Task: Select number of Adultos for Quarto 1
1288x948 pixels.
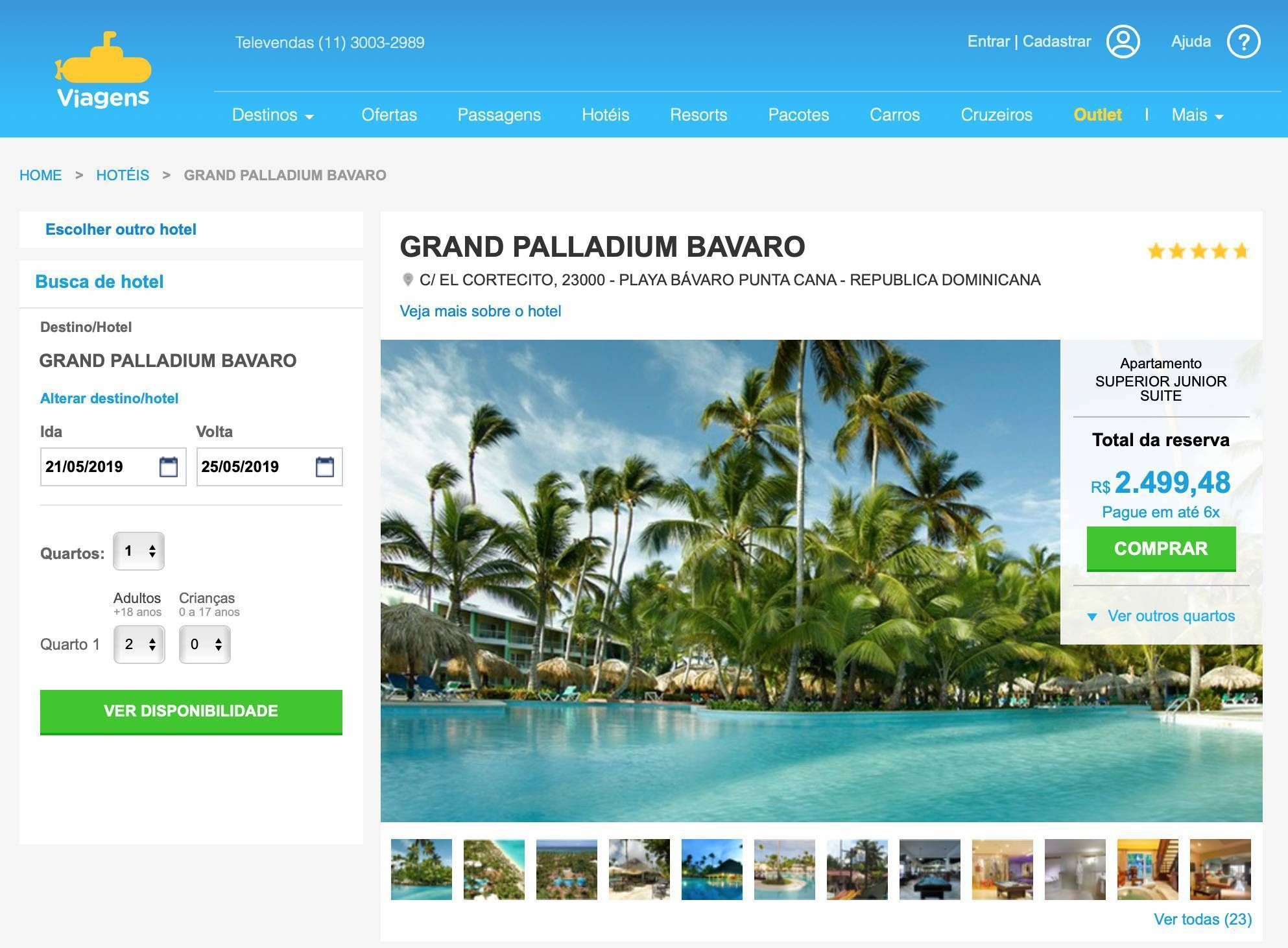Action: (x=139, y=644)
